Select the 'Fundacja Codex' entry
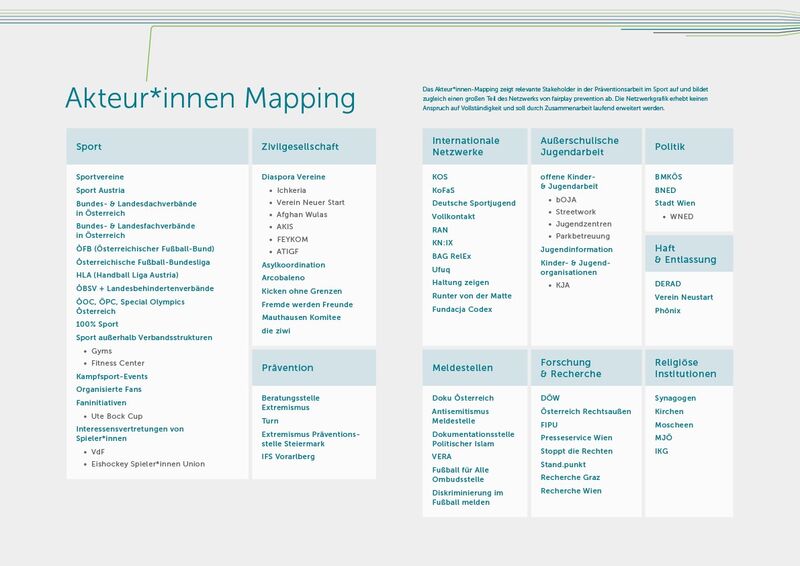Viewport: 800px width, 566px height. (462, 309)
